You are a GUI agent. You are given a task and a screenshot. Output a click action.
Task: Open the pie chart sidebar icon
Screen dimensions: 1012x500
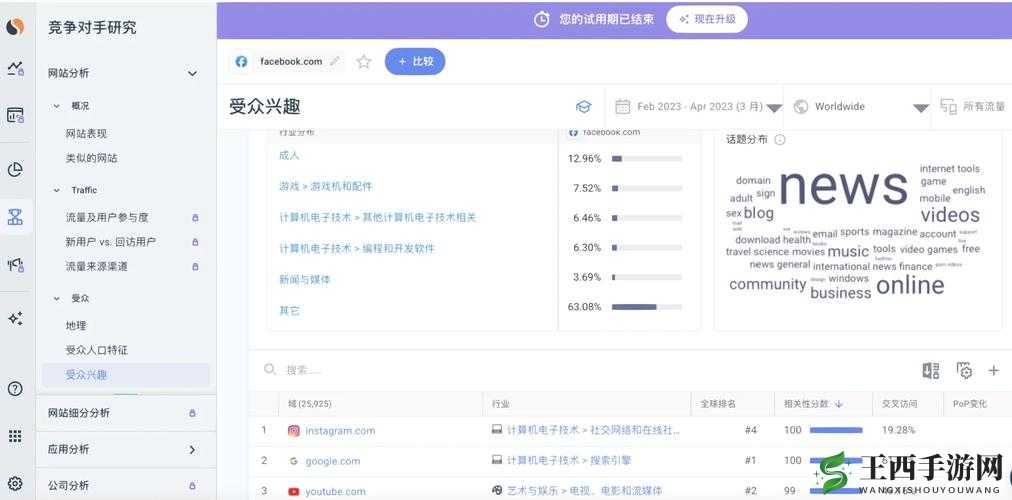[x=15, y=170]
